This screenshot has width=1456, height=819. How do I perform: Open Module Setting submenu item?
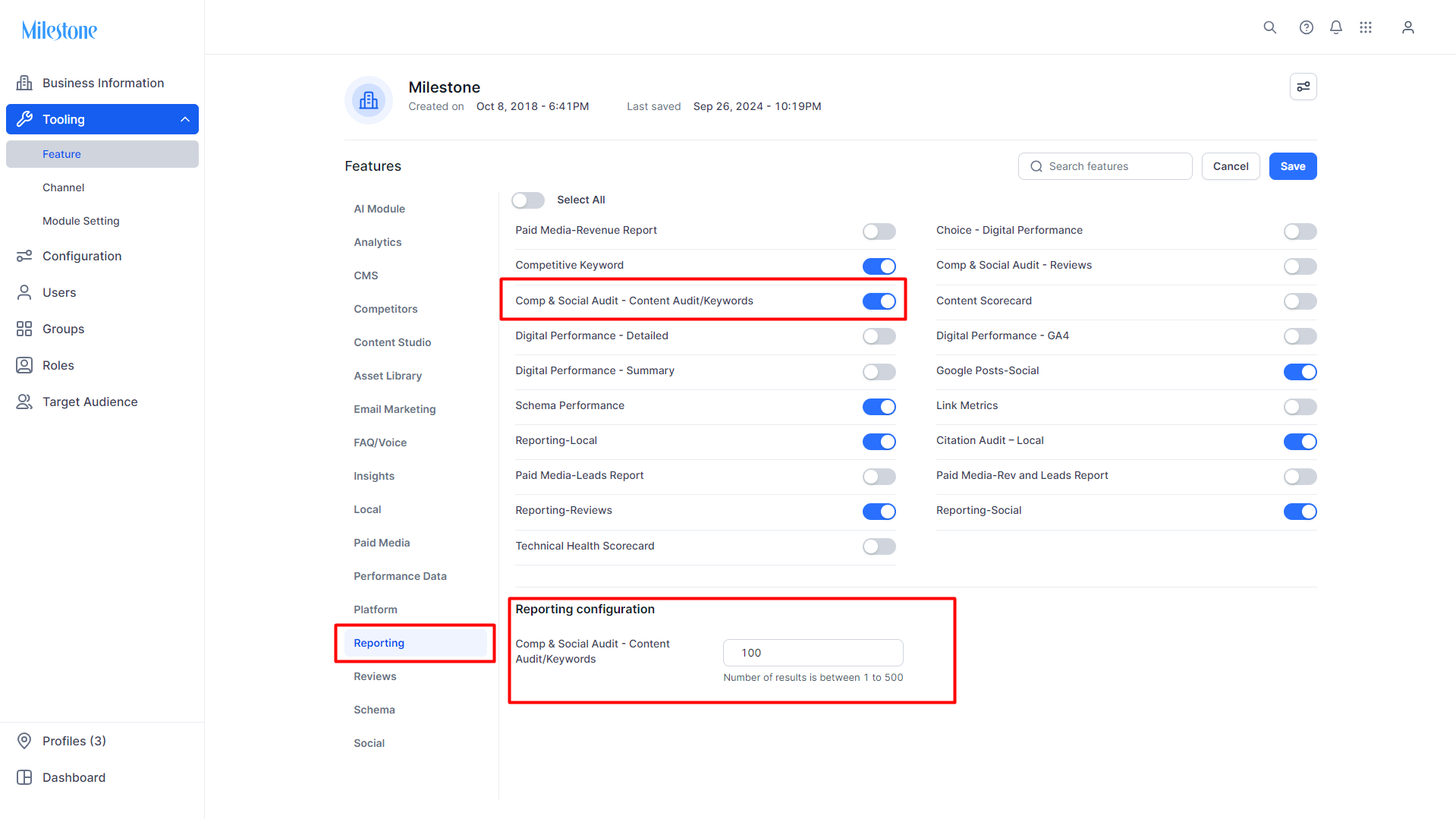tap(102, 221)
